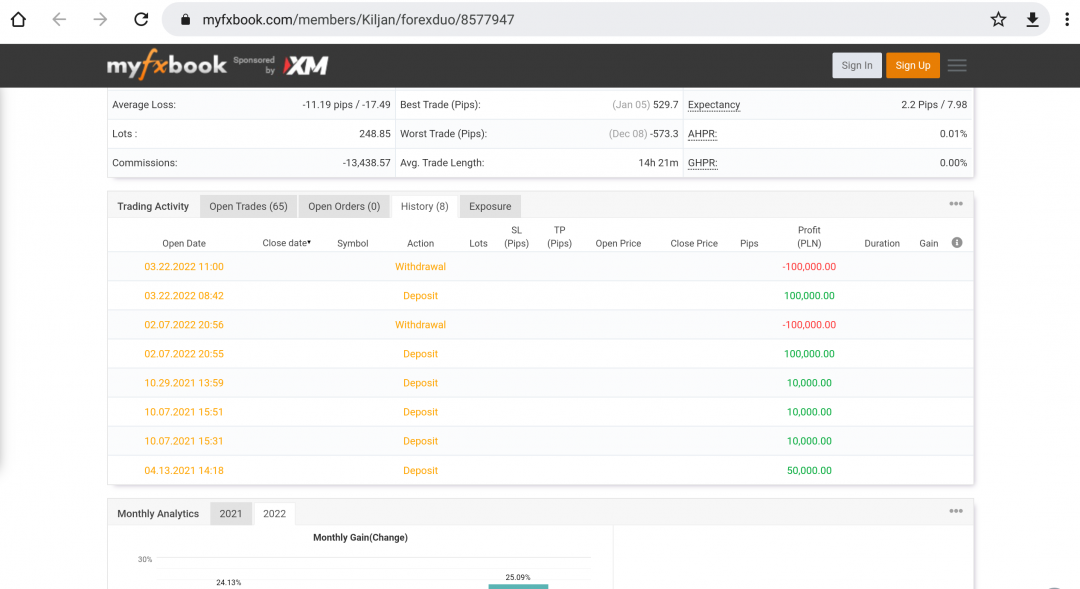Click the Myfxbook logo

point(168,66)
